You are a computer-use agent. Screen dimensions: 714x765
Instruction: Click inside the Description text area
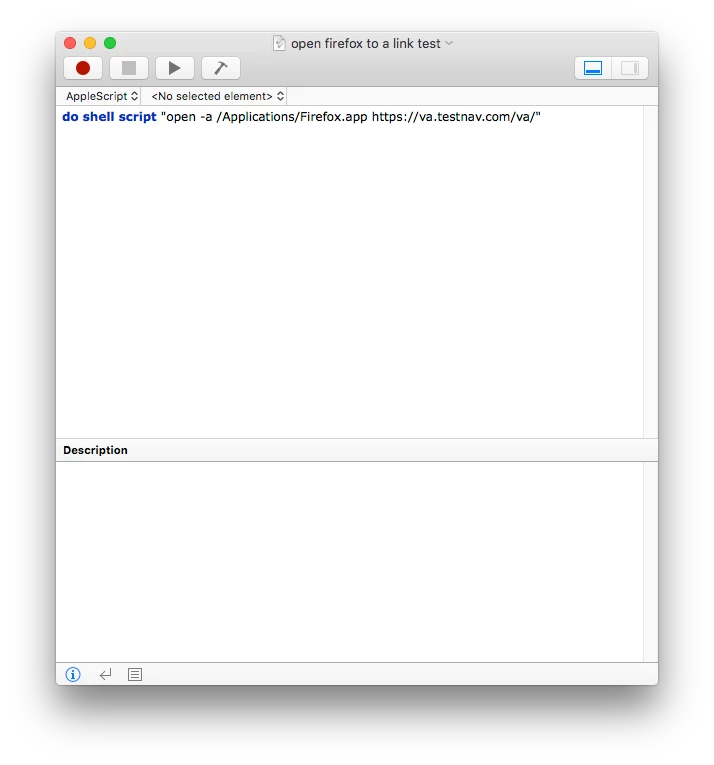click(349, 562)
